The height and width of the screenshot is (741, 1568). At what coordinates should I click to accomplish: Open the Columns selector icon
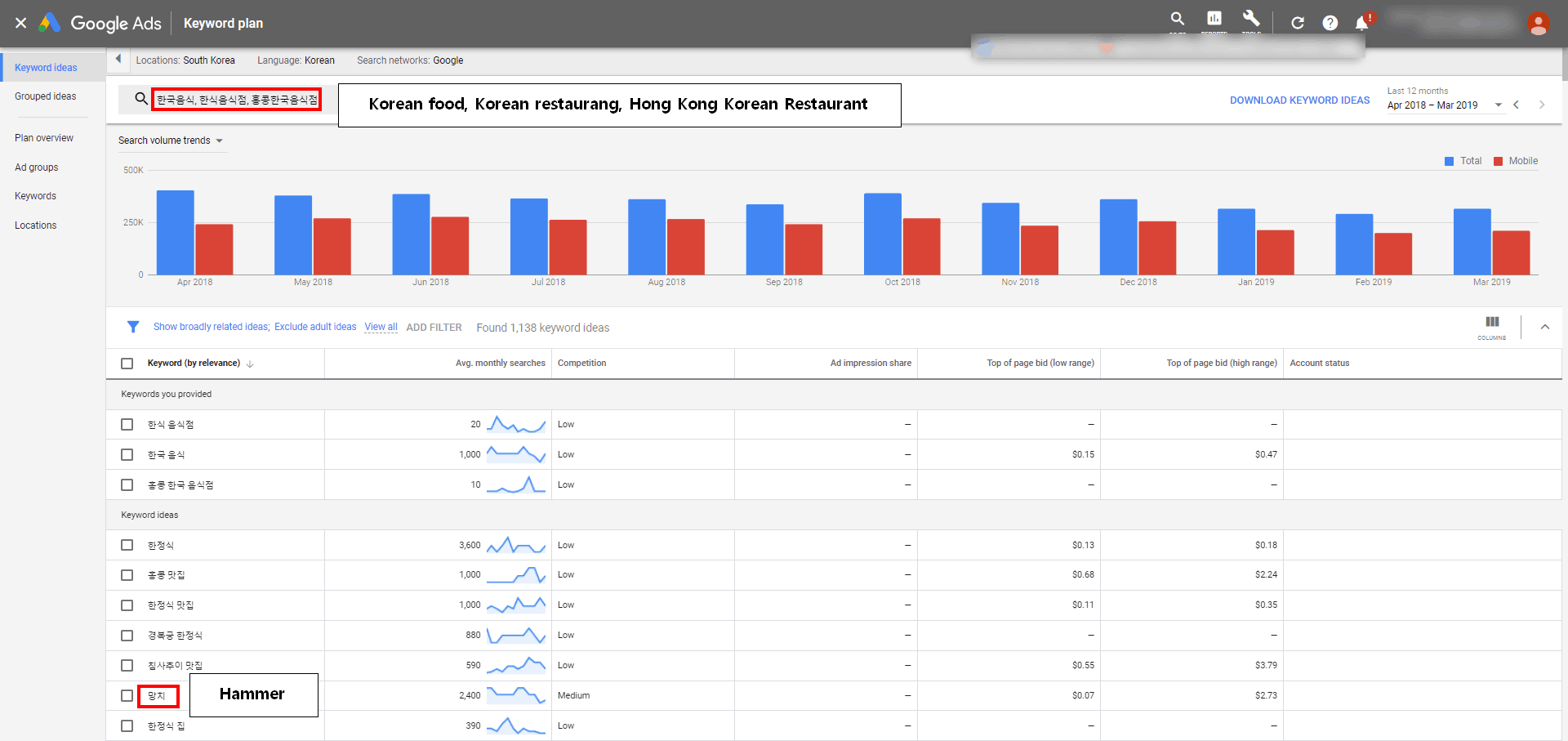(1492, 326)
